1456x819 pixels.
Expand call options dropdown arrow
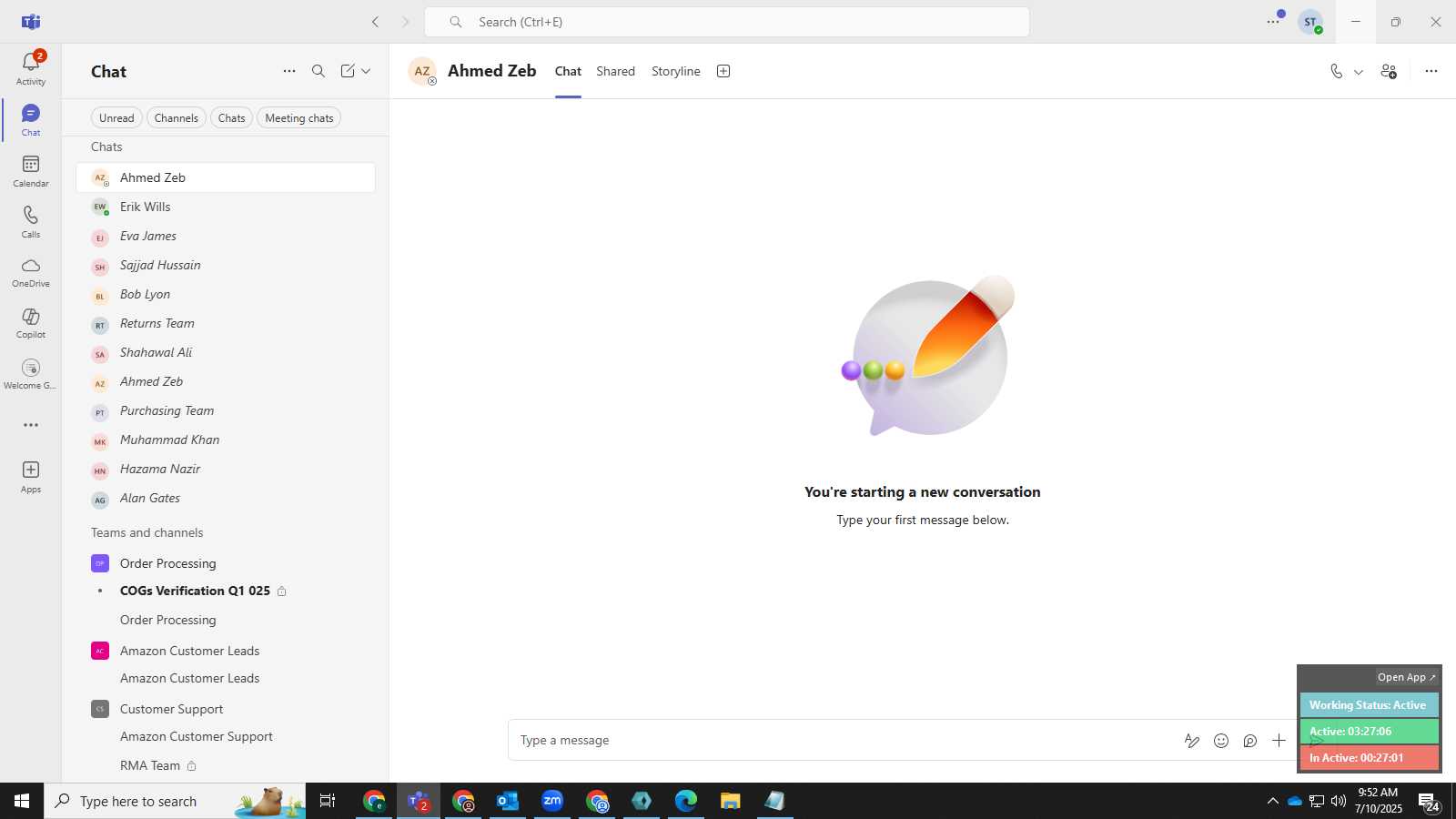coord(1359,72)
